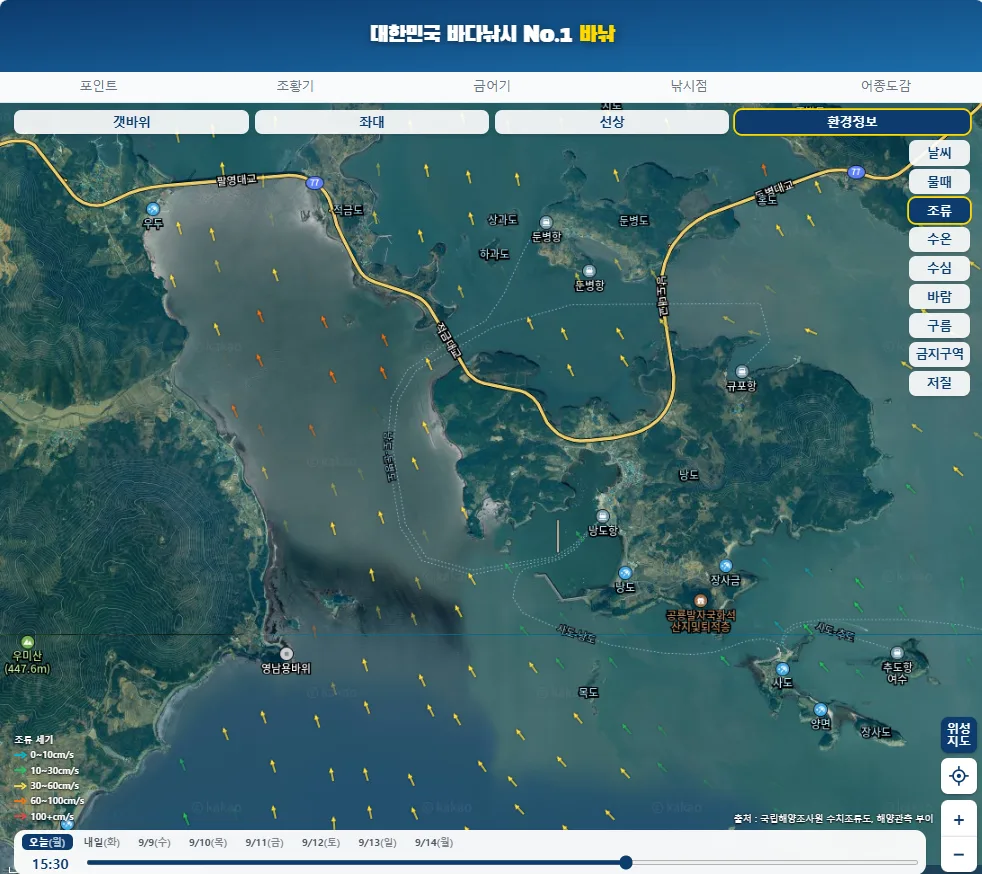Click the time slider handle
The width and height of the screenshot is (982, 874).
[x=626, y=863]
